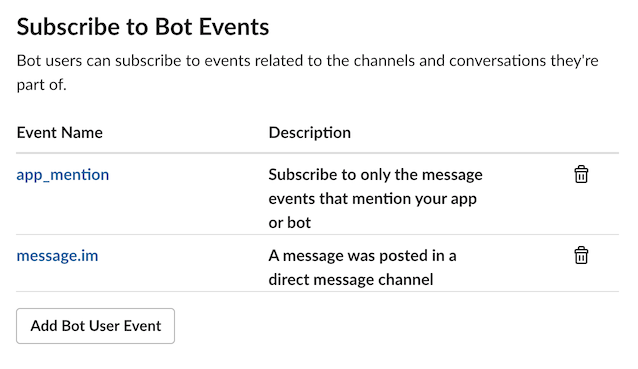Select text 'events that mention your app'
This screenshot has height=369, width=638.
point(372,199)
